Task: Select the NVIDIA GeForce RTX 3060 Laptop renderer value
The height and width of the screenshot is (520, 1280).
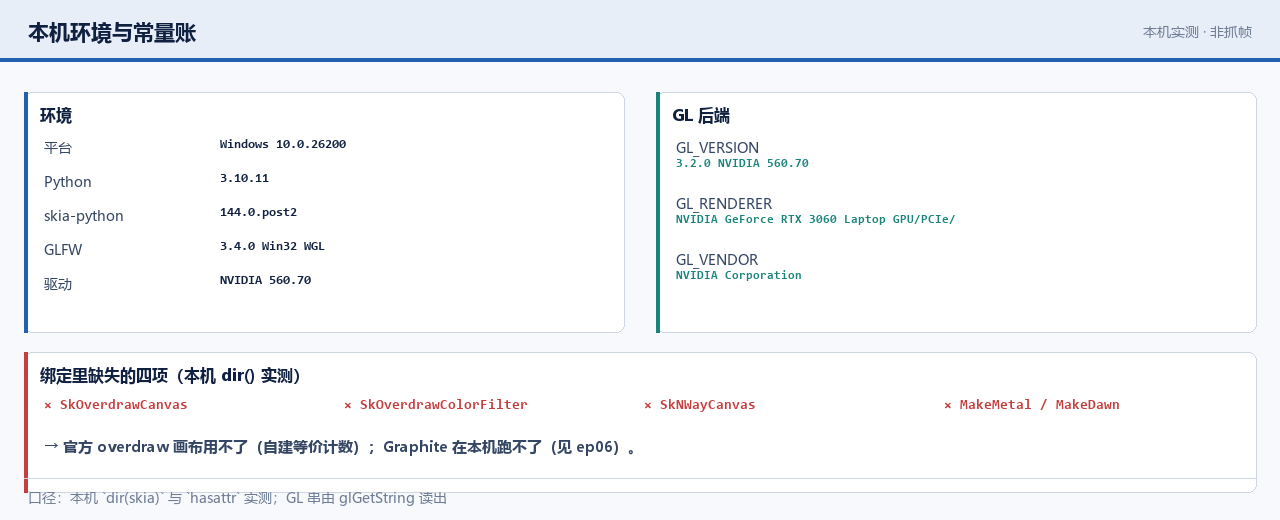Action: pyautogui.click(x=815, y=219)
